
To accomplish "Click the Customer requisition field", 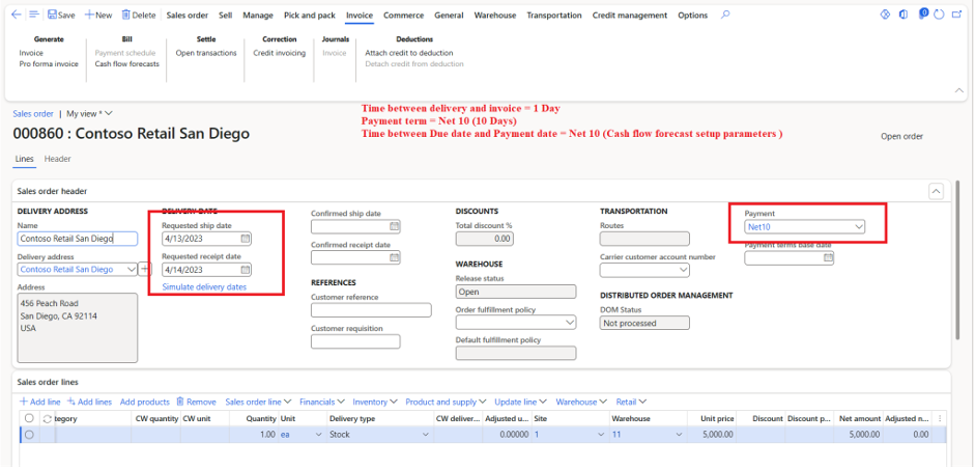I will (356, 341).
